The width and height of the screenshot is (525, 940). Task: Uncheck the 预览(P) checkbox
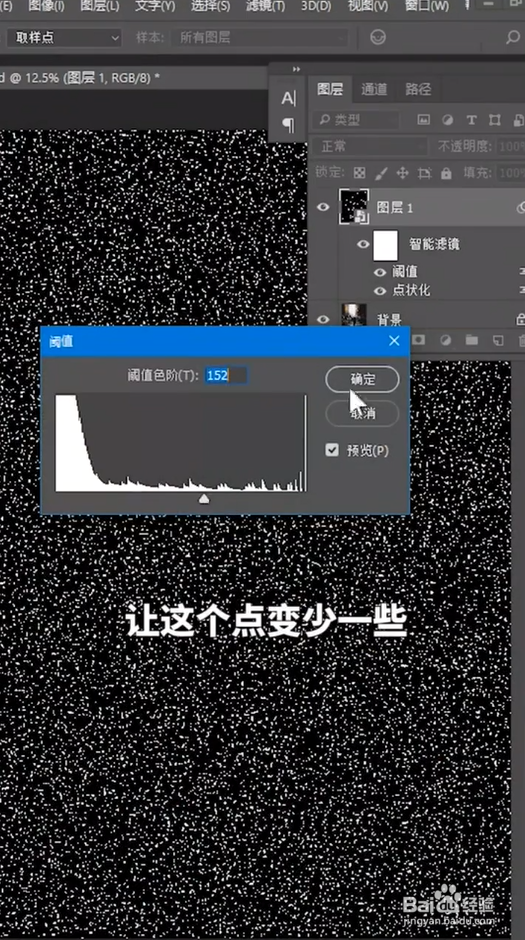pos(332,450)
